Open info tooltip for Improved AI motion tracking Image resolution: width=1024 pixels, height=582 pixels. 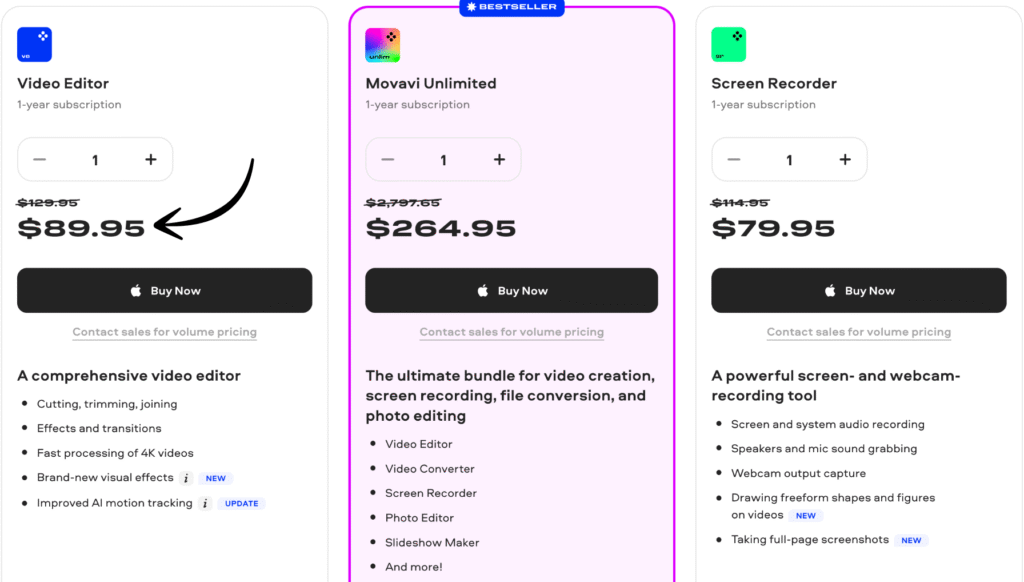click(x=205, y=503)
